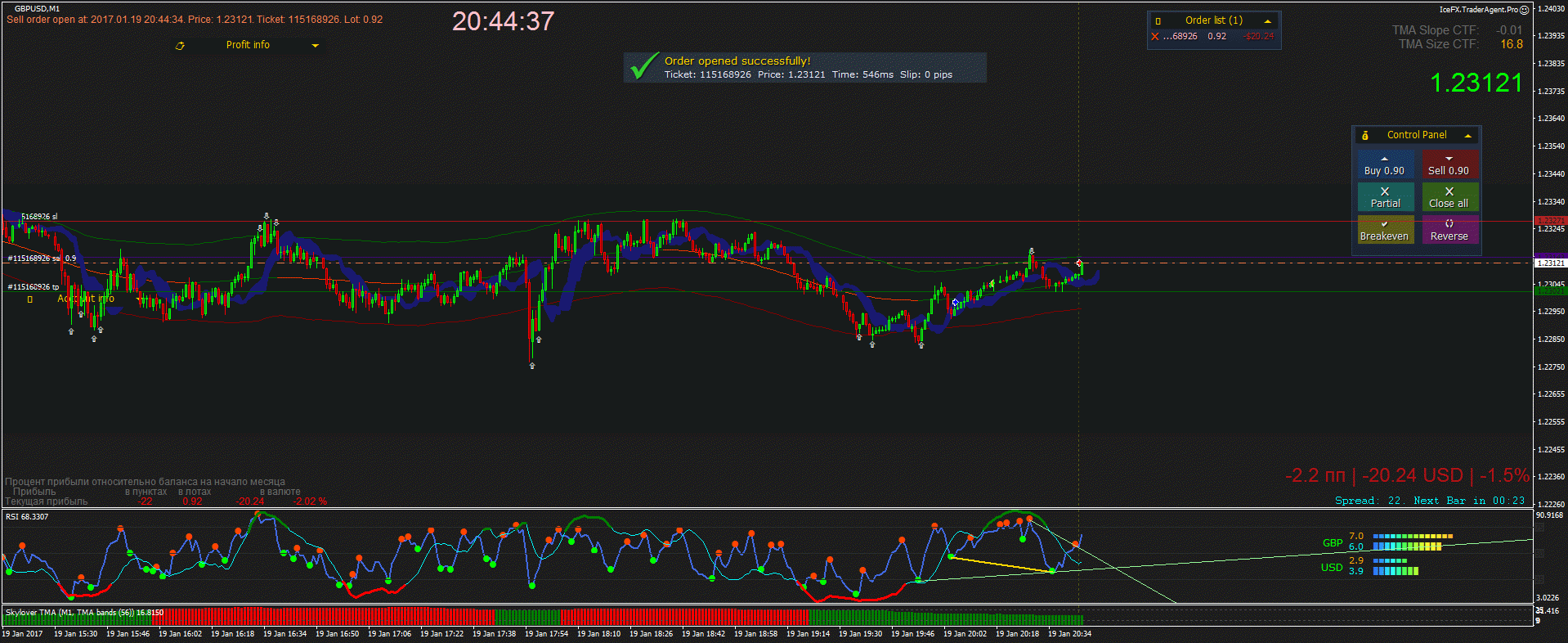Expand the Account info panel arrow
The width and height of the screenshot is (1568, 643).
(x=139, y=299)
